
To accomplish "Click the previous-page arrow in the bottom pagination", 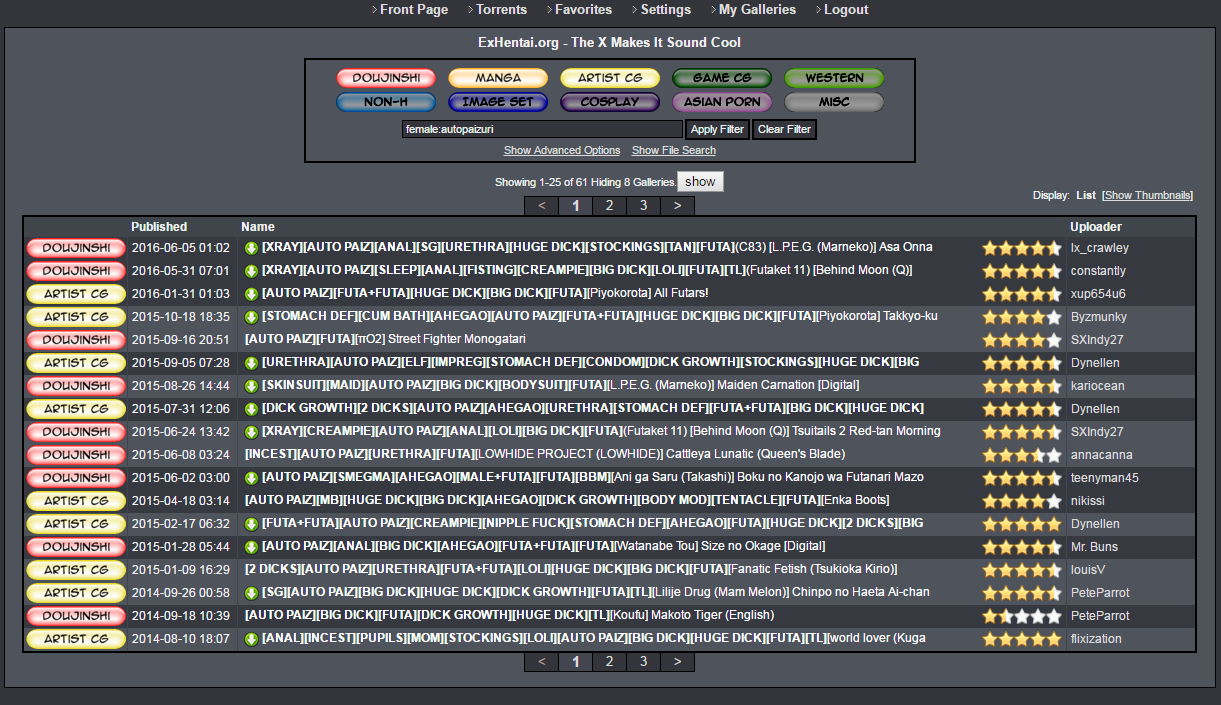I will click(x=541, y=662).
